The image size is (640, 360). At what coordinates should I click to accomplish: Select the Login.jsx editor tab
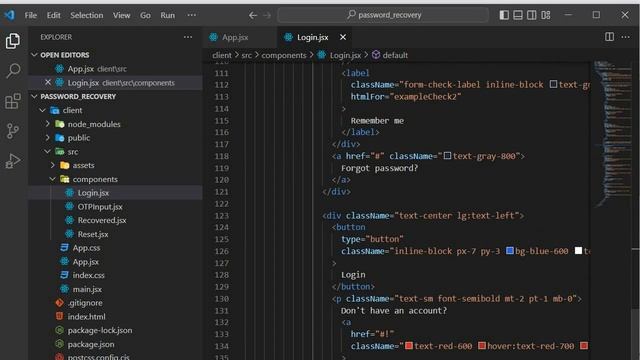click(x=313, y=37)
